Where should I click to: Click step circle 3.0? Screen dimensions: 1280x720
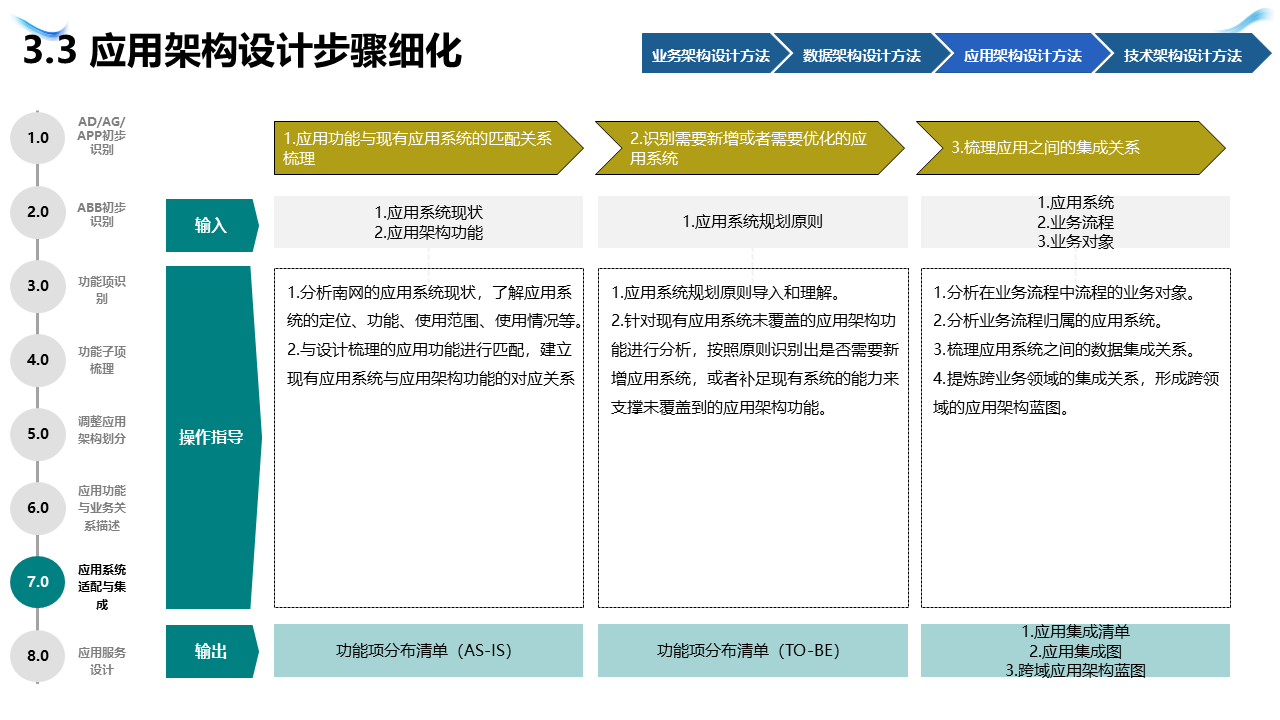pyautogui.click(x=38, y=285)
